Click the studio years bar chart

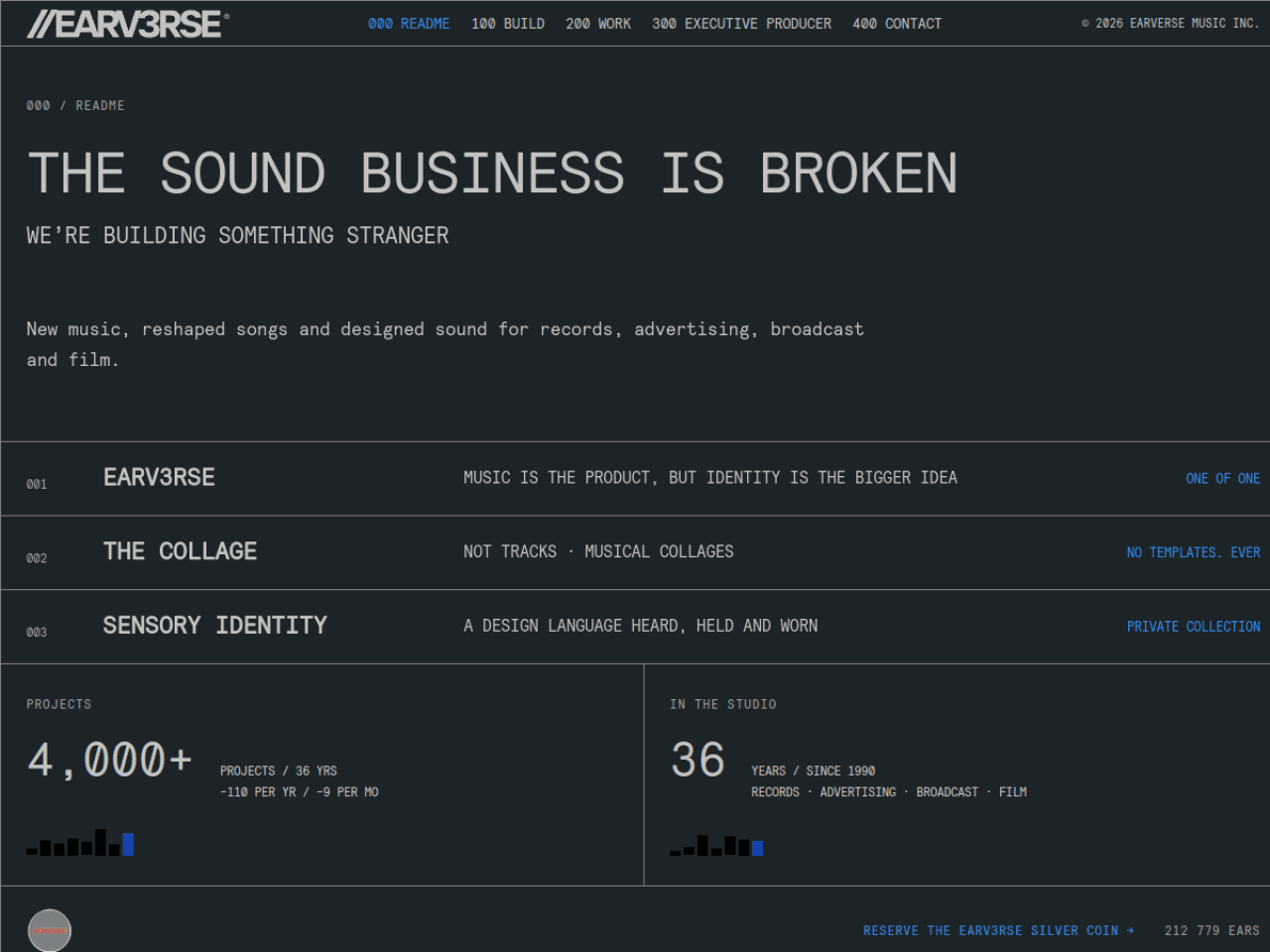(716, 845)
